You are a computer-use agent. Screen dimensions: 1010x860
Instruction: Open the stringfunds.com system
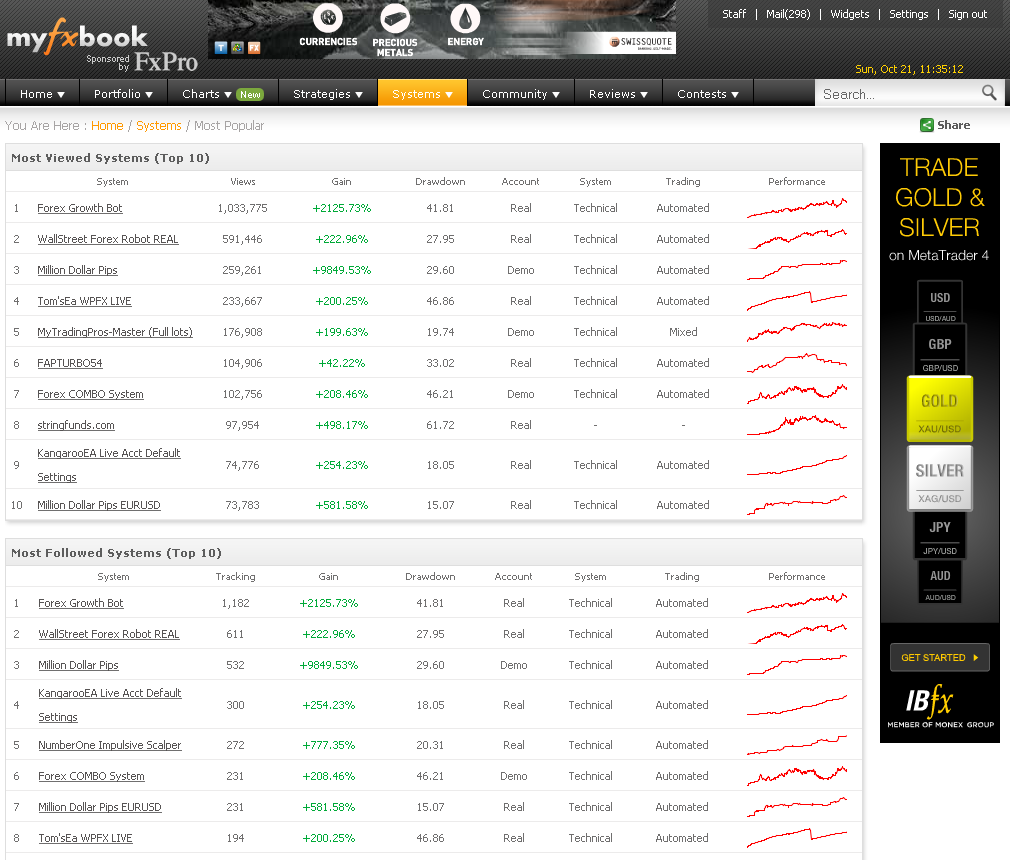pos(76,425)
